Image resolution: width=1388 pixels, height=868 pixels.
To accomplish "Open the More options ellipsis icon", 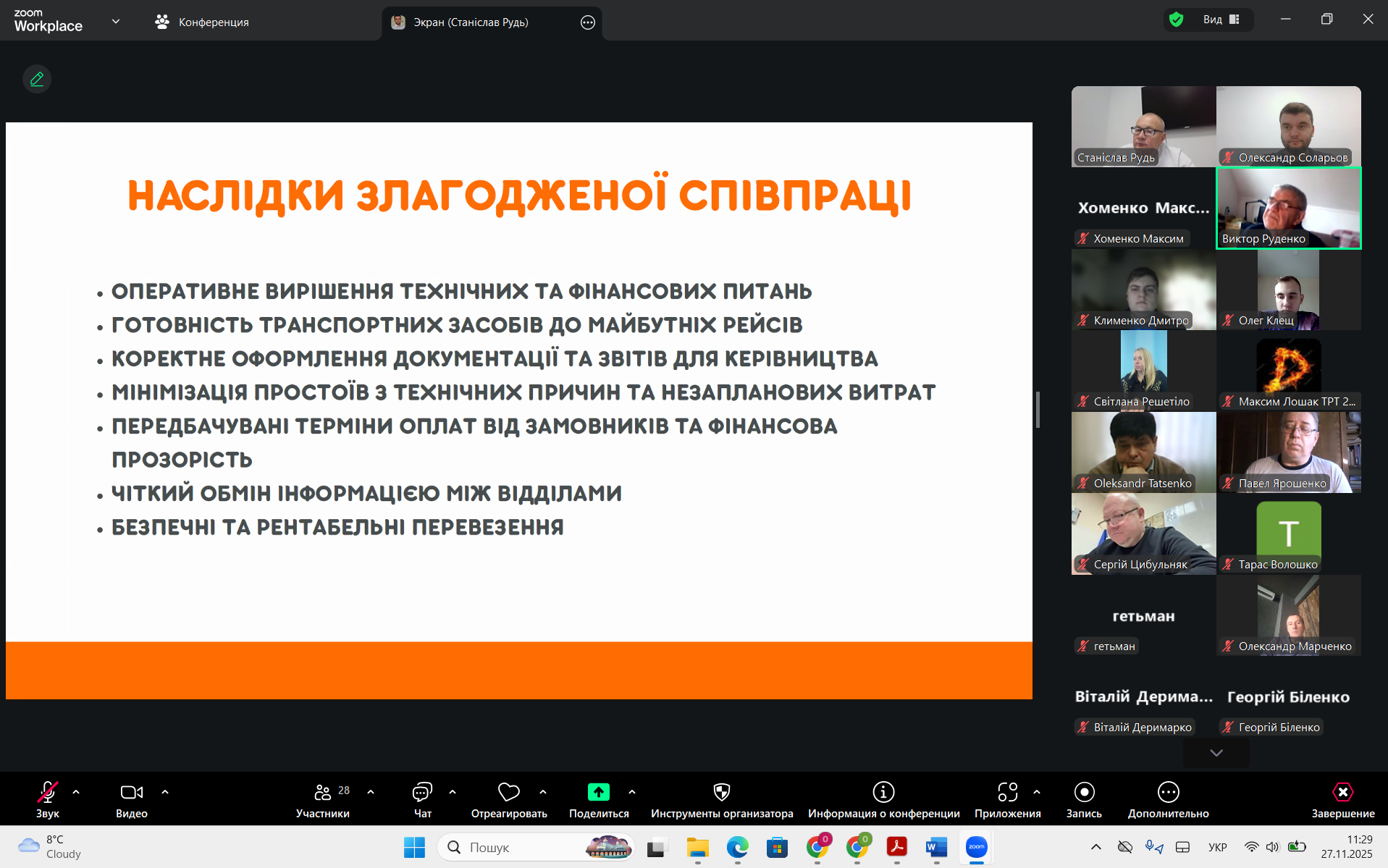I will click(x=1168, y=793).
